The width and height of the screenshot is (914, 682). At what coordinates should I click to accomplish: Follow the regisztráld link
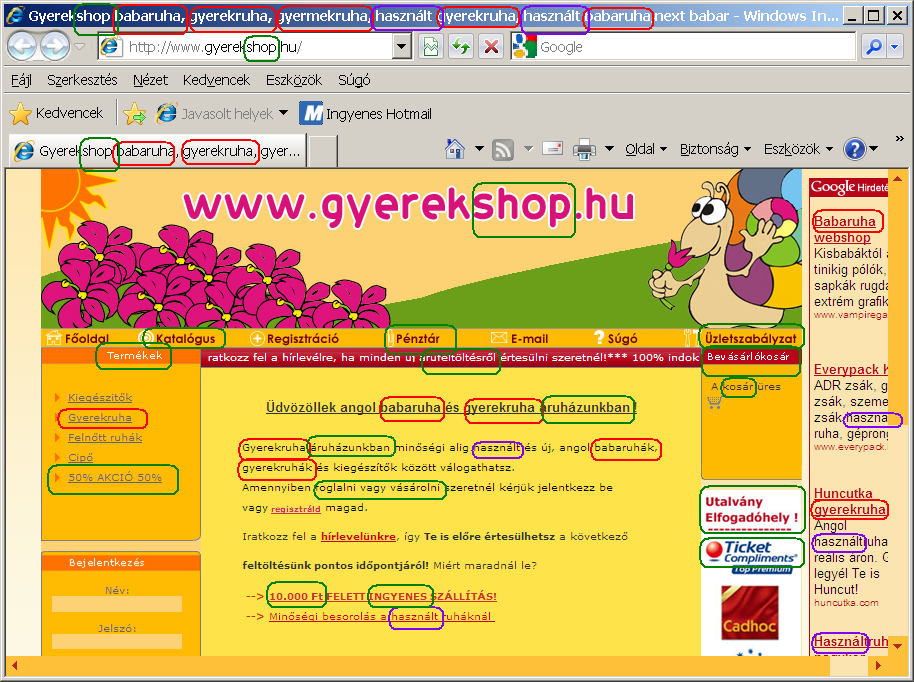296,509
